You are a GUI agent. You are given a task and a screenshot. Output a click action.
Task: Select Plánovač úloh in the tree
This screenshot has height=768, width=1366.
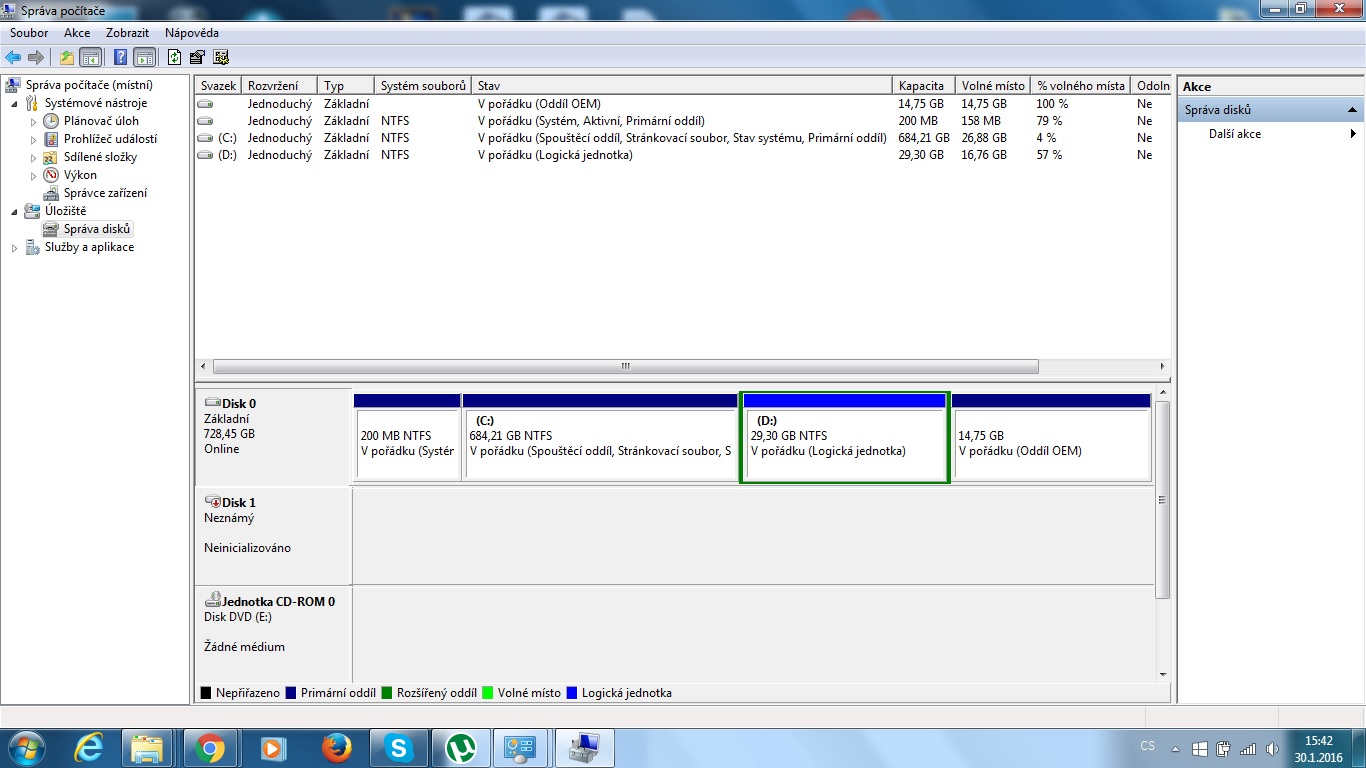[101, 121]
